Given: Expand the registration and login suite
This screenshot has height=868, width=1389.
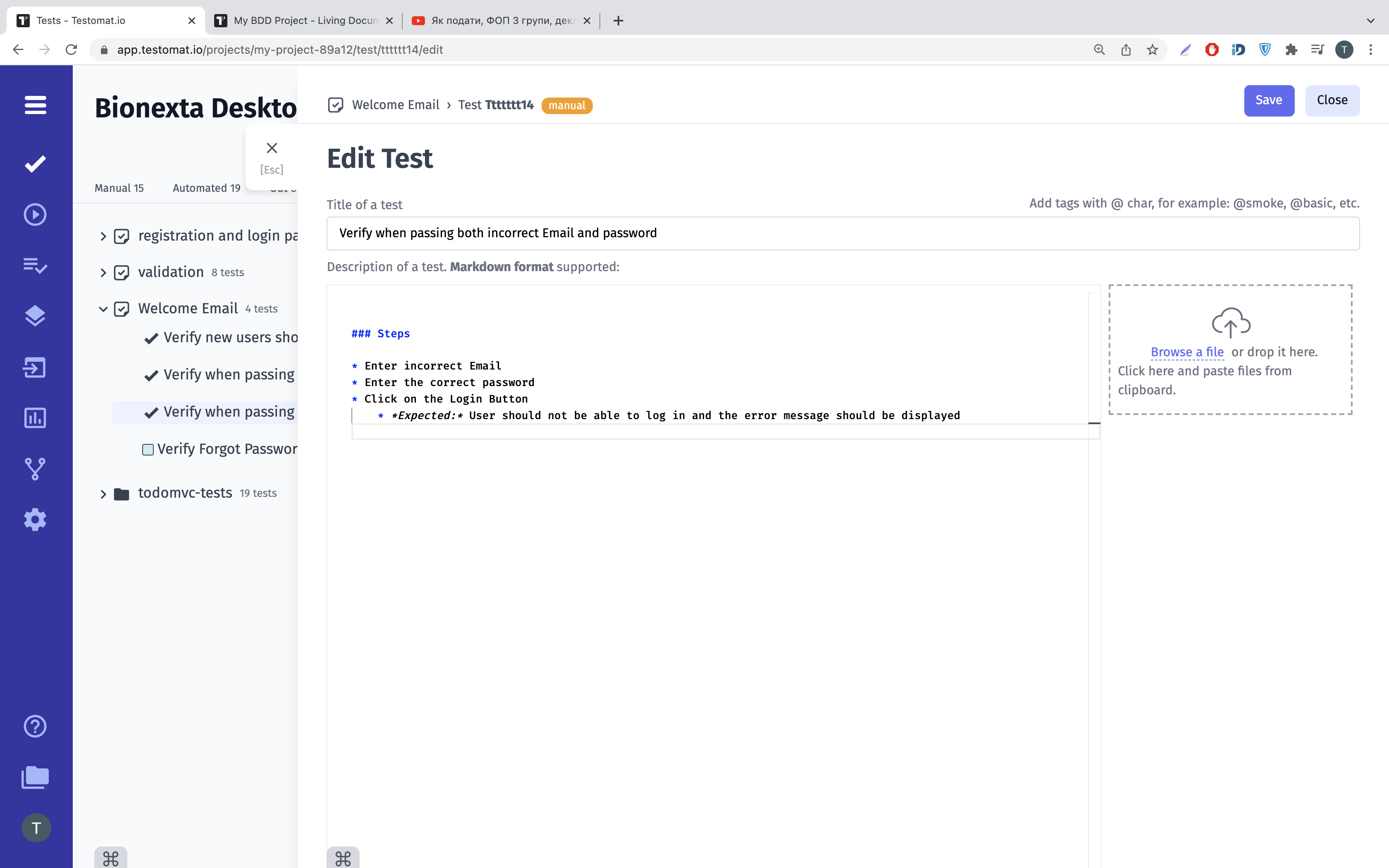Looking at the screenshot, I should click(x=103, y=236).
